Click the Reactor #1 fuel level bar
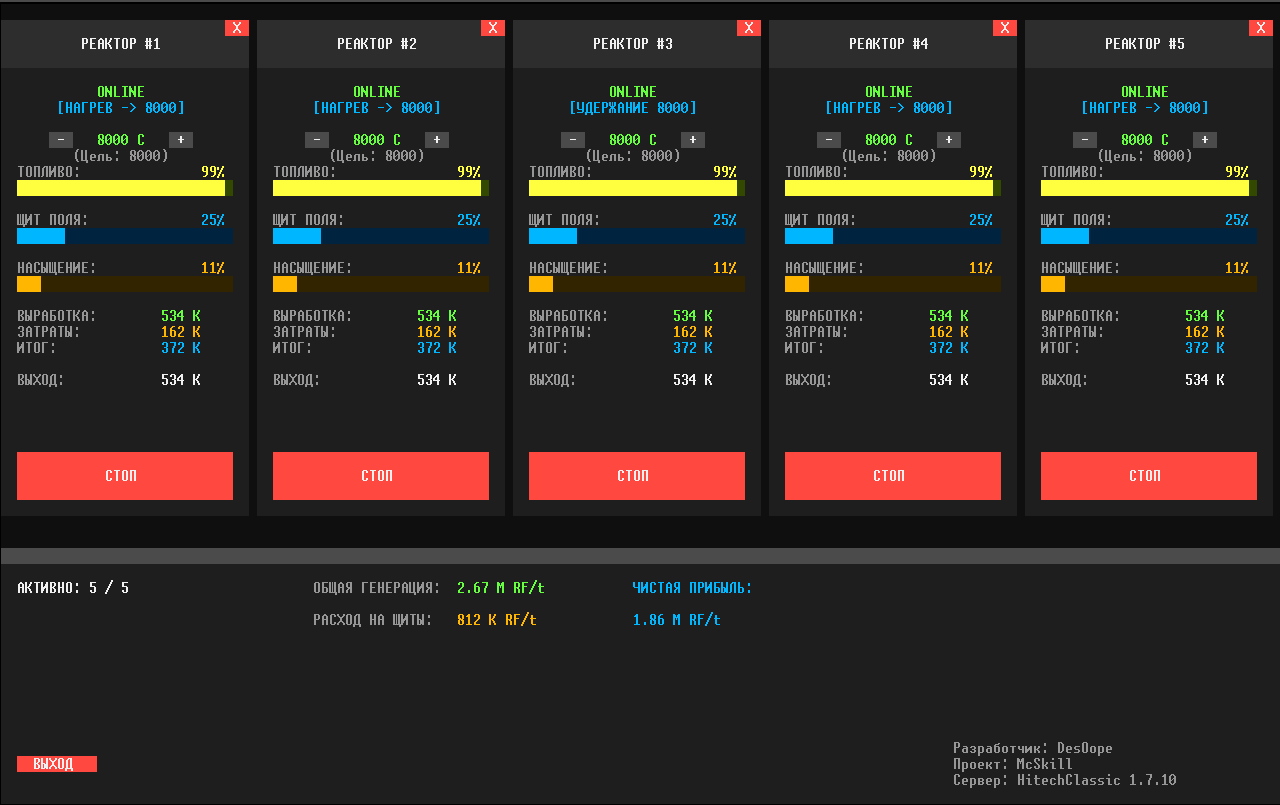This screenshot has height=805, width=1280. 125,188
